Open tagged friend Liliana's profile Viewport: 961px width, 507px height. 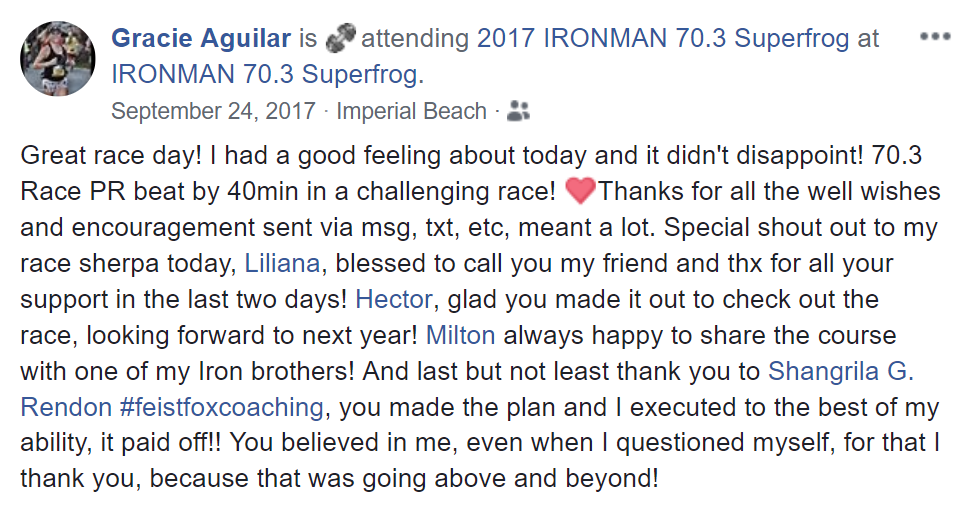tap(282, 264)
